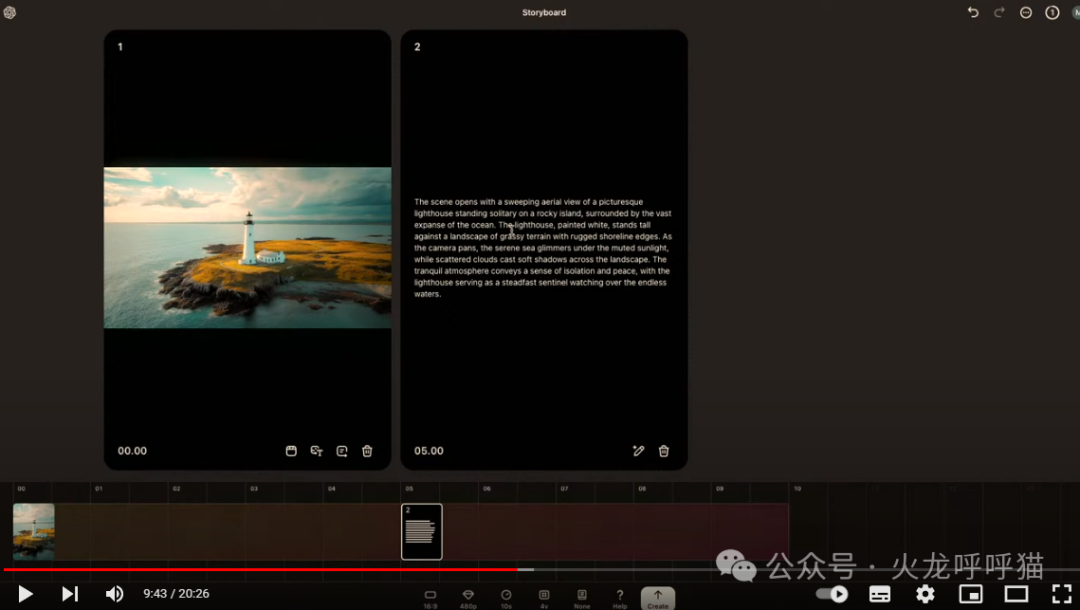The image size is (1080, 610).
Task: Toggle subtitles/closed captions
Action: point(880,593)
